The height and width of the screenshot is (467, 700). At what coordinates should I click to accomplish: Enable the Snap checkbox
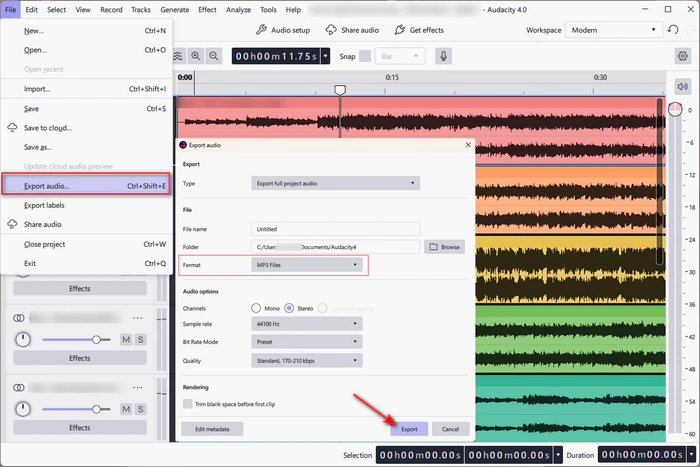coord(365,56)
